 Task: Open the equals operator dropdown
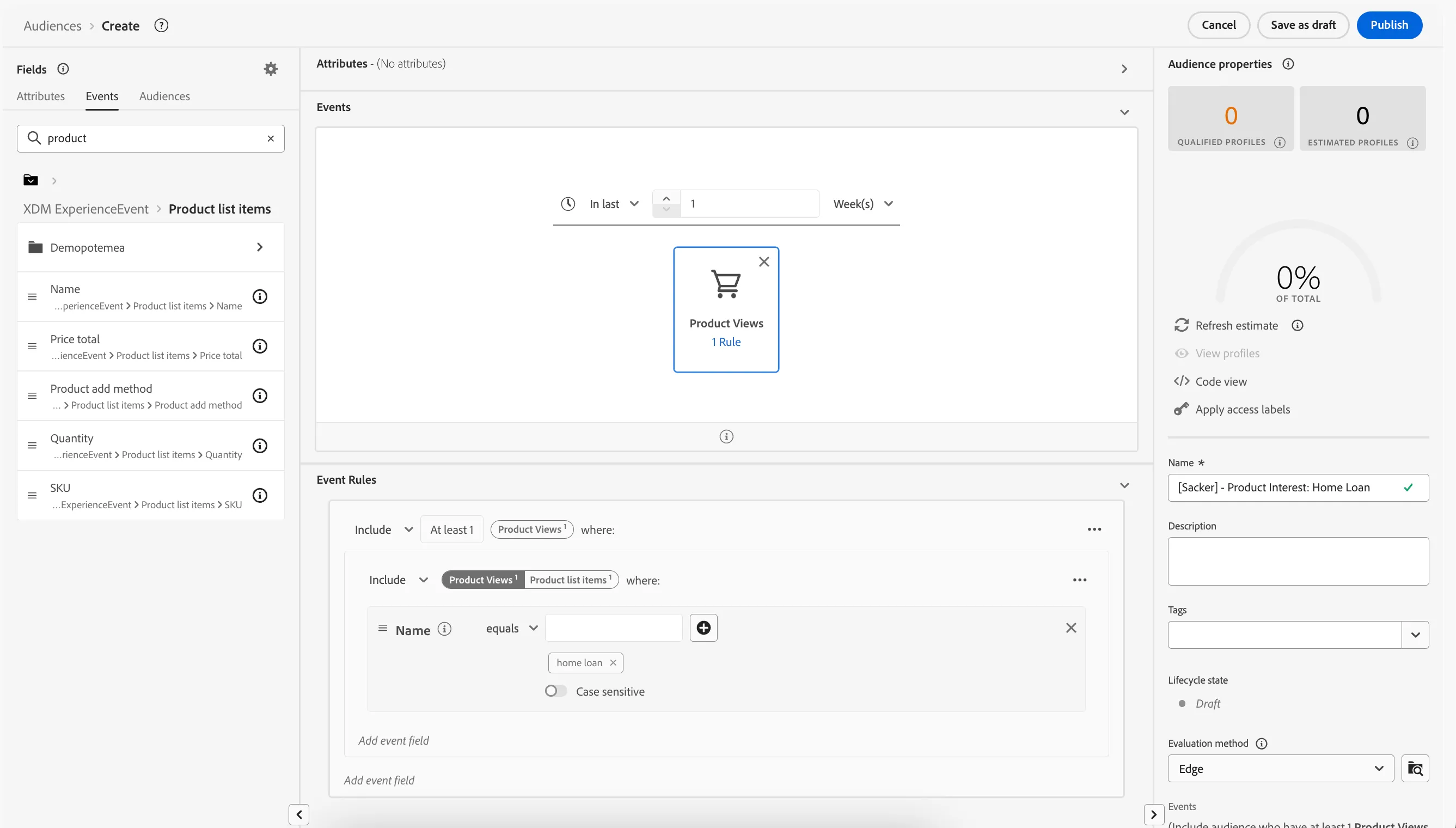(x=511, y=629)
